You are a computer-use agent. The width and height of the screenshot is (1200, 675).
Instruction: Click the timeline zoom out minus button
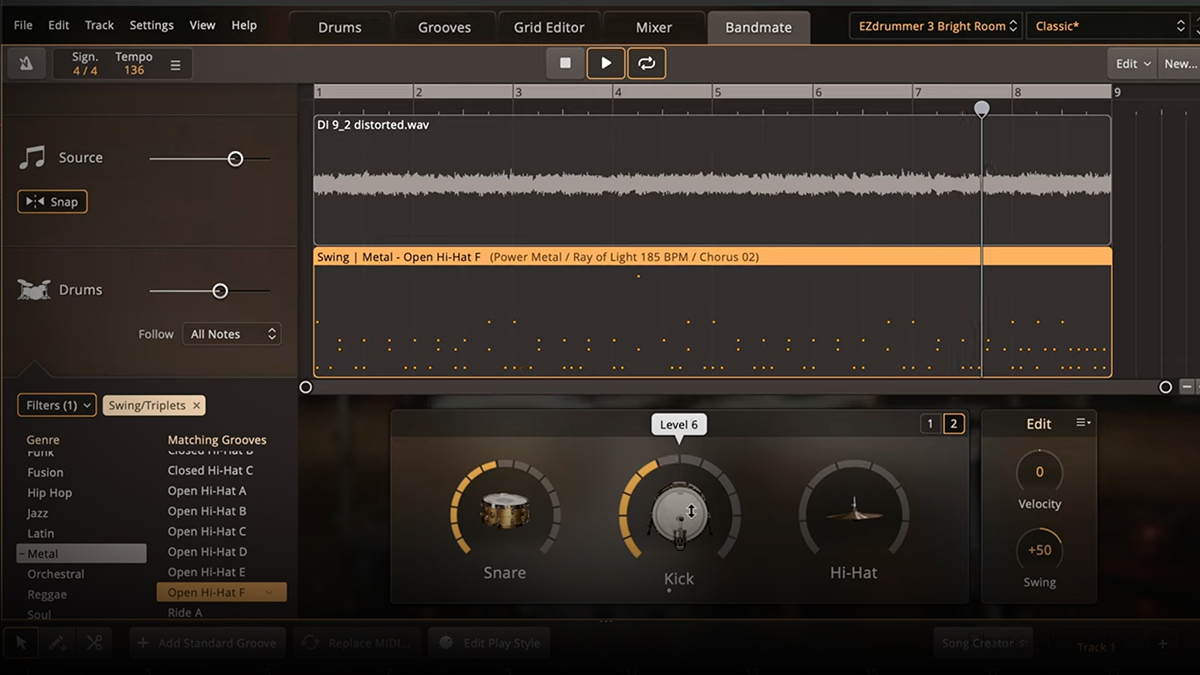[1187, 387]
